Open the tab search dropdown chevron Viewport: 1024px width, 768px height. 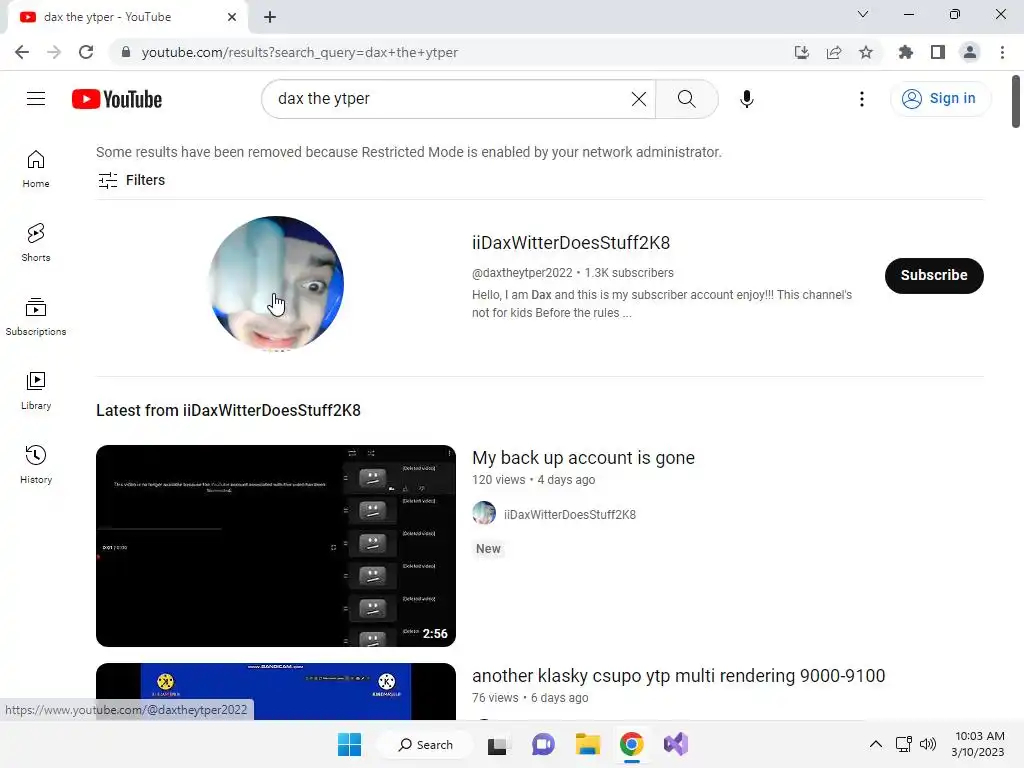(863, 14)
